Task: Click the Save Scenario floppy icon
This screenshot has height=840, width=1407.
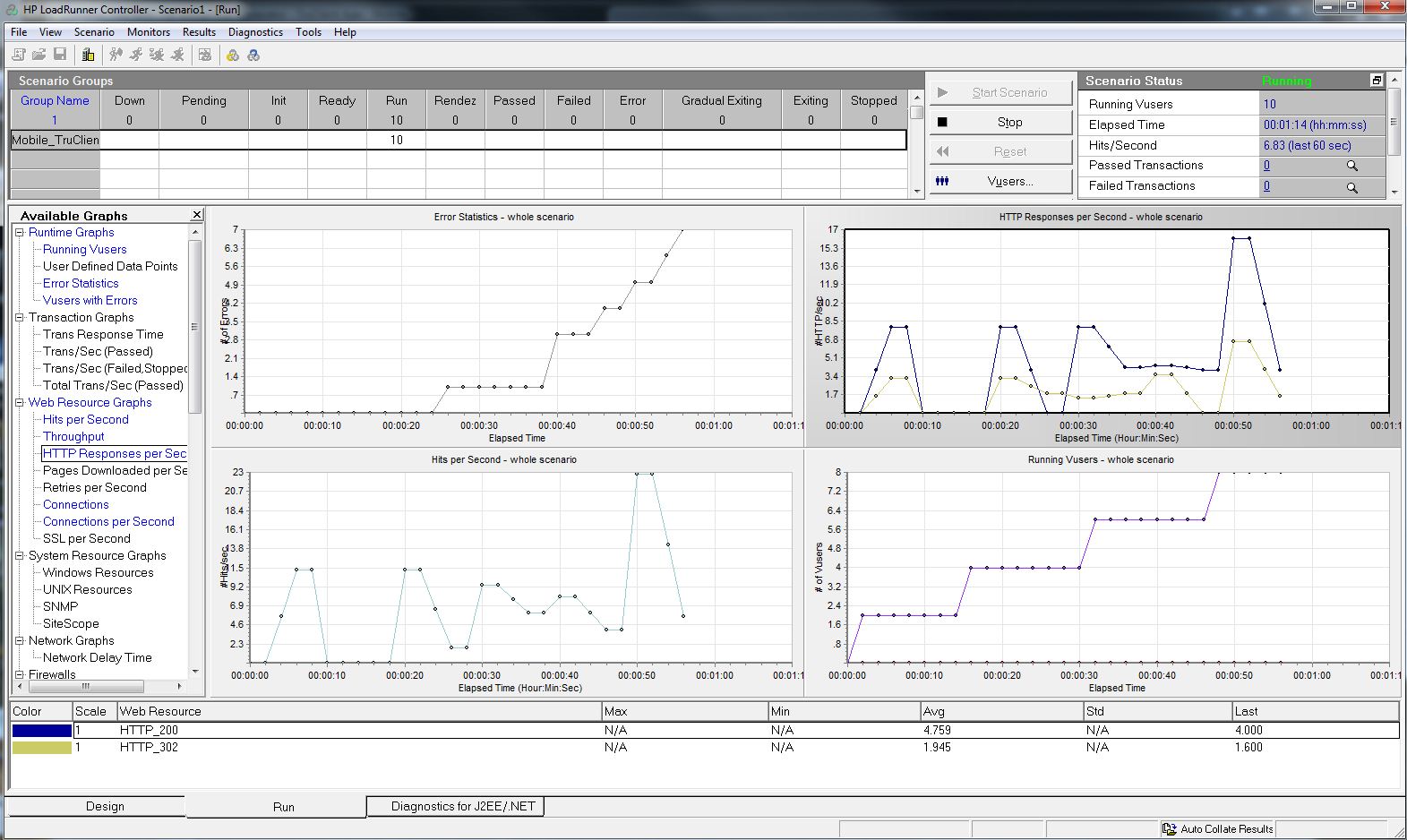Action: (60, 55)
